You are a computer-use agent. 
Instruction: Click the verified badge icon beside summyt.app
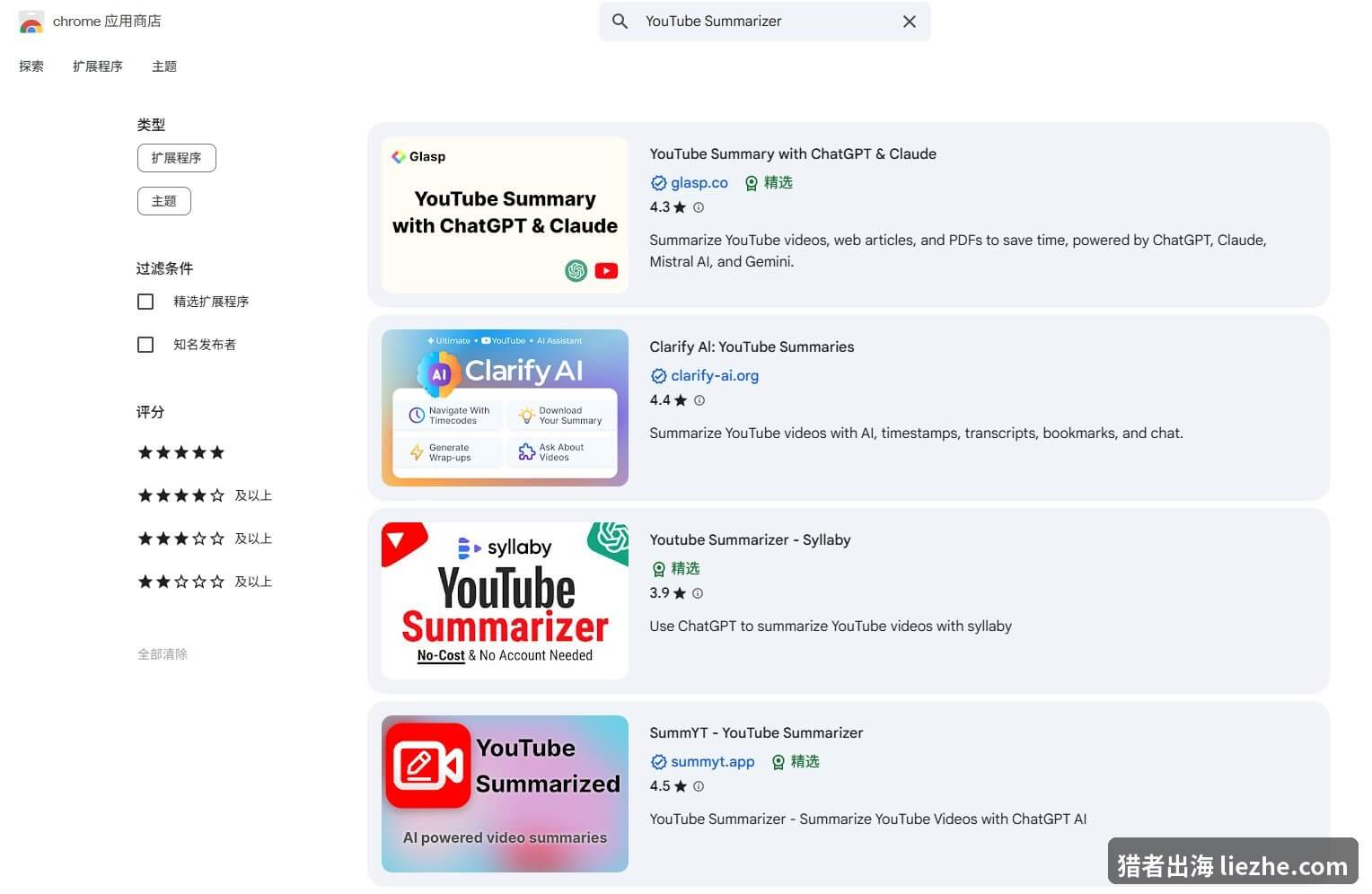659,762
